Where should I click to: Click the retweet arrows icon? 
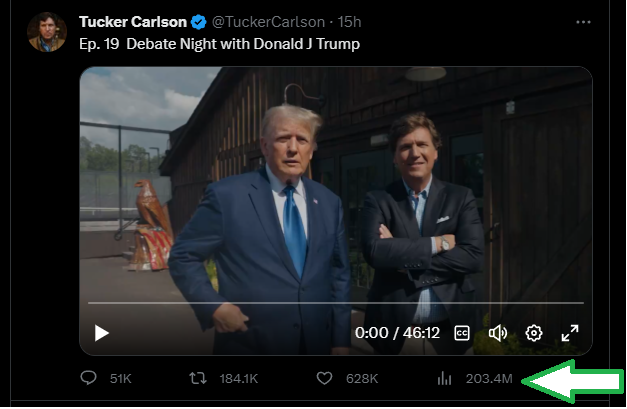click(199, 379)
